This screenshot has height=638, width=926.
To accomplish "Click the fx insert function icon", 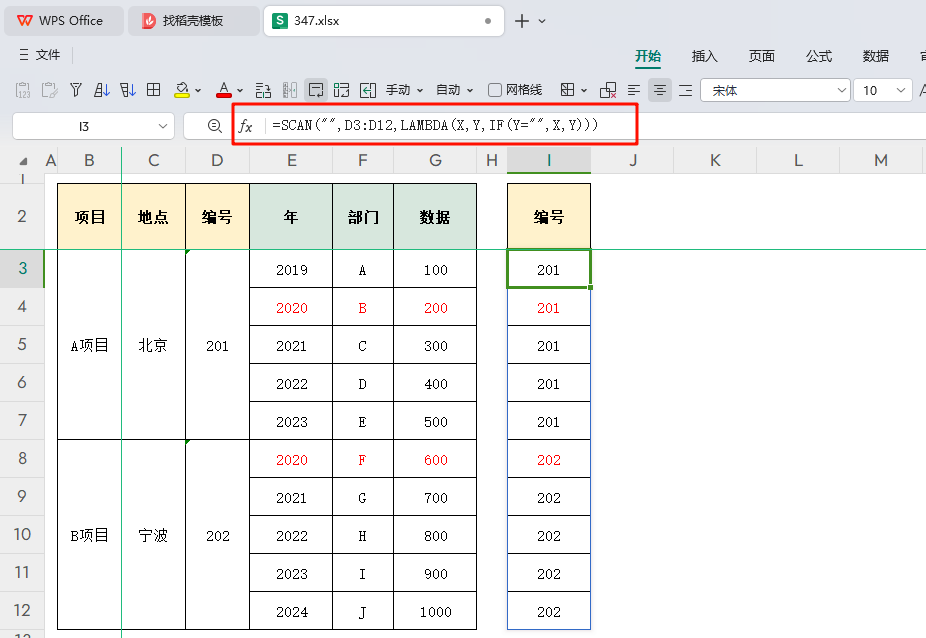I will [245, 126].
